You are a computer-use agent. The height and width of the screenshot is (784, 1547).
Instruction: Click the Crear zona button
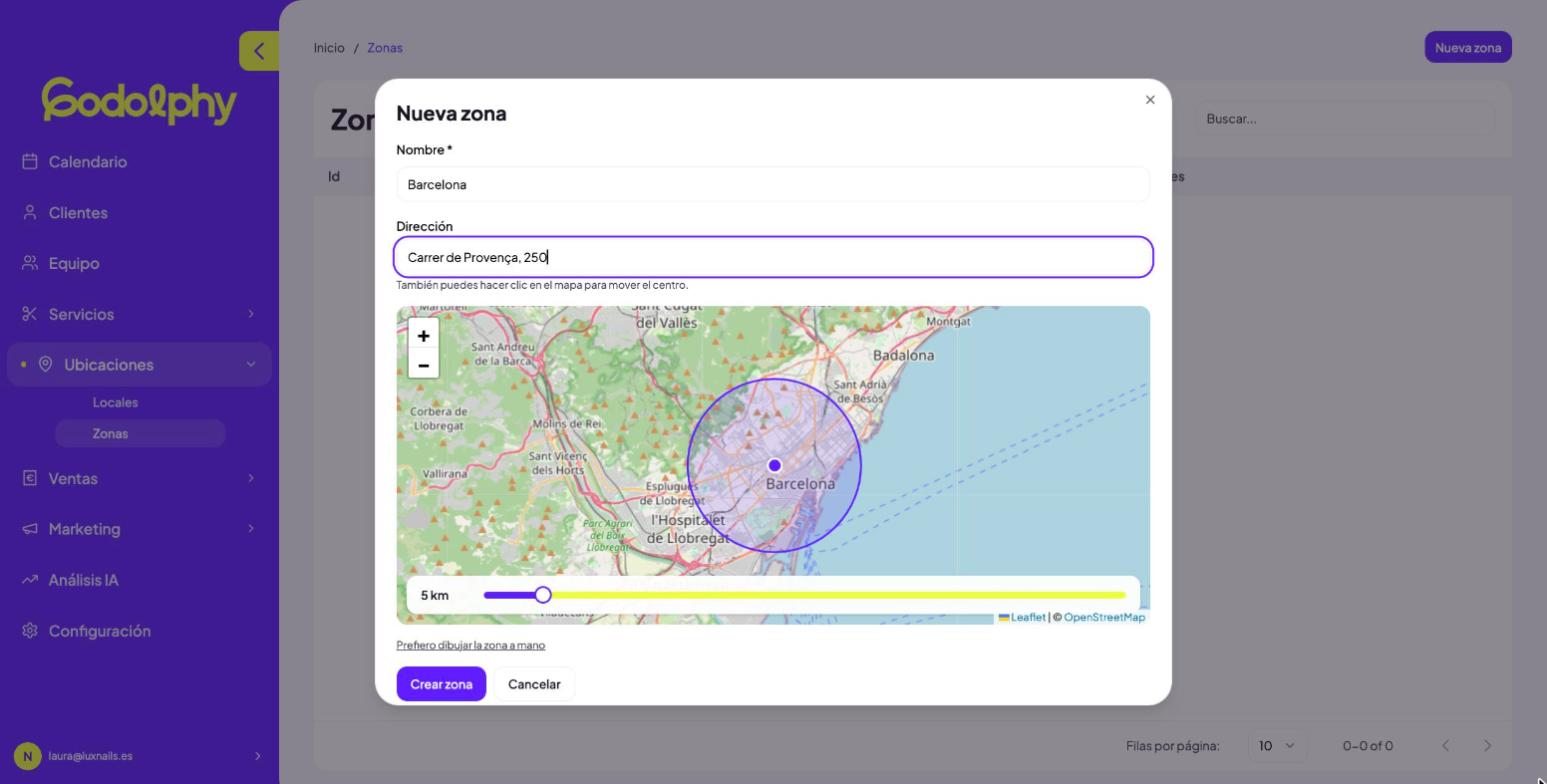point(441,684)
